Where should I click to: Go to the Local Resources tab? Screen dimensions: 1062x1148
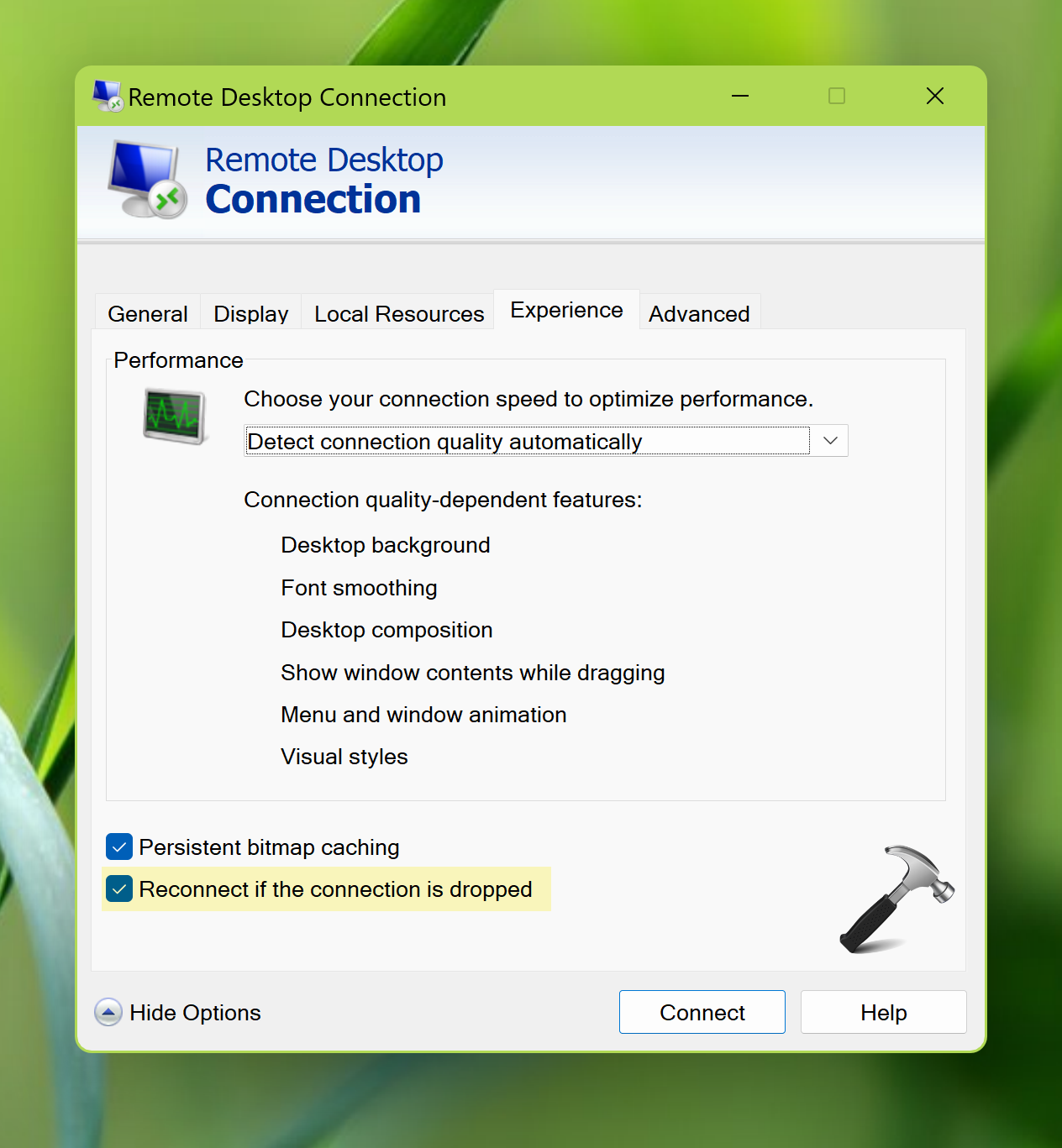click(399, 313)
